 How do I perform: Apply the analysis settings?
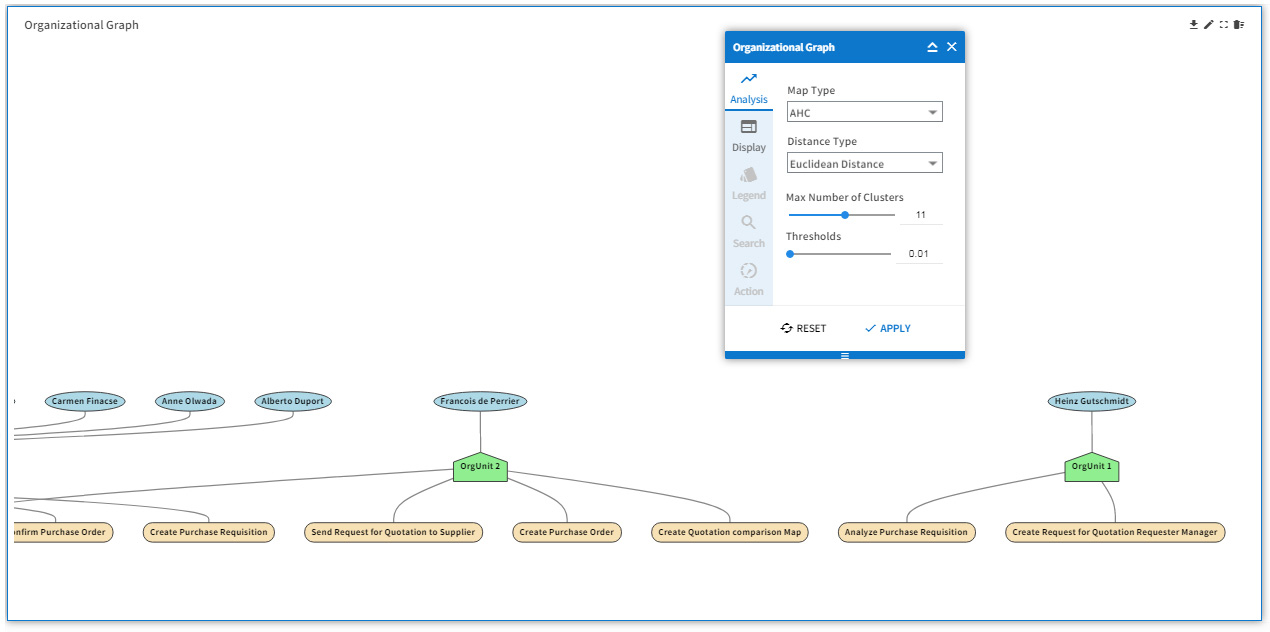click(x=888, y=328)
